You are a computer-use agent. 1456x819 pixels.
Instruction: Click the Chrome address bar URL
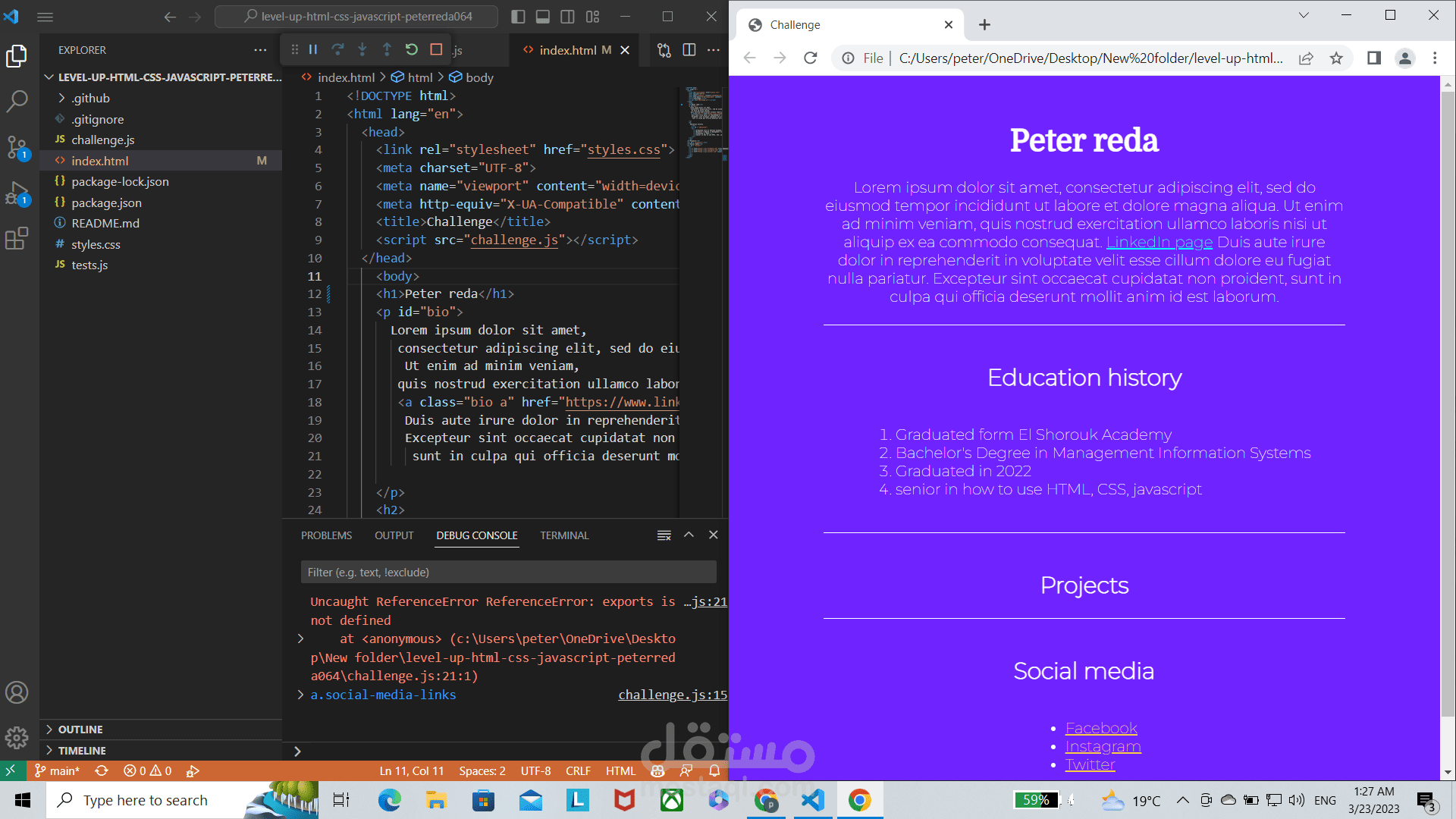1090,58
